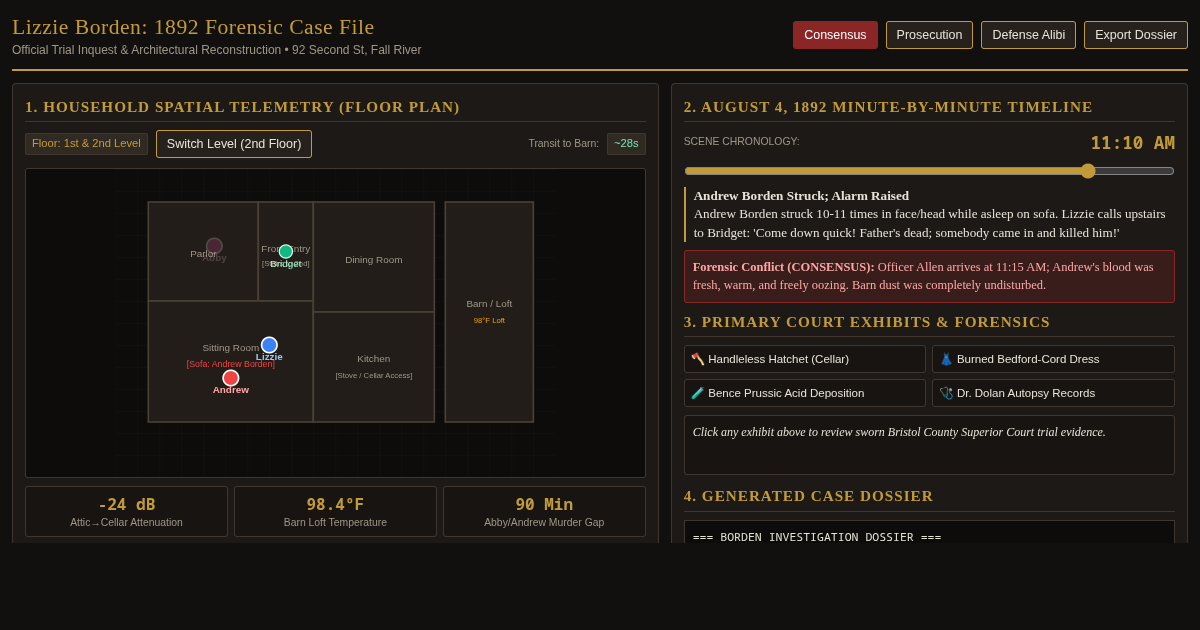The image size is (1200, 630).
Task: Select the Consensus theory button
Action: [x=835, y=35]
